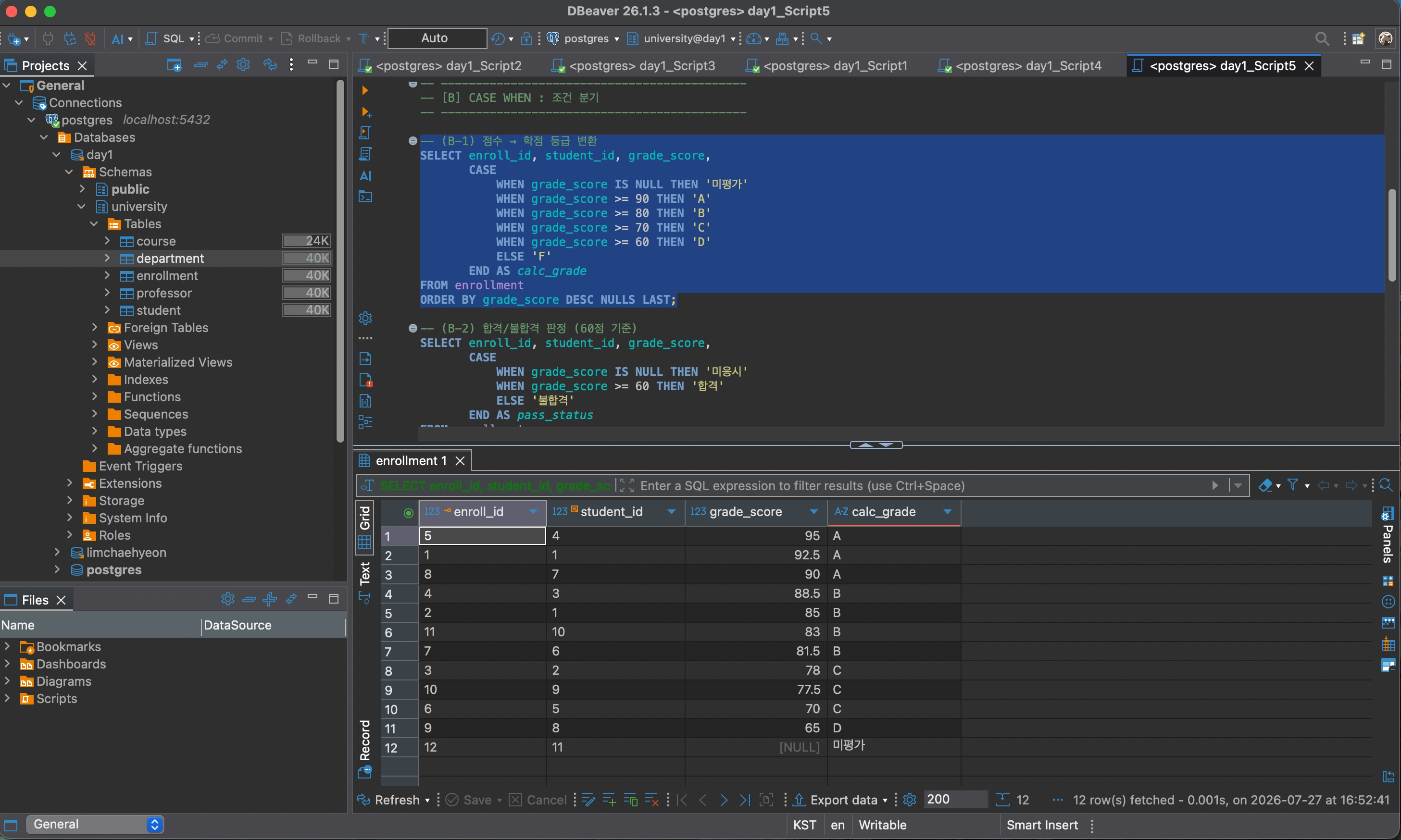Open the grade_score column filter arrow
This screenshot has width=1401, height=840.
pos(814,512)
